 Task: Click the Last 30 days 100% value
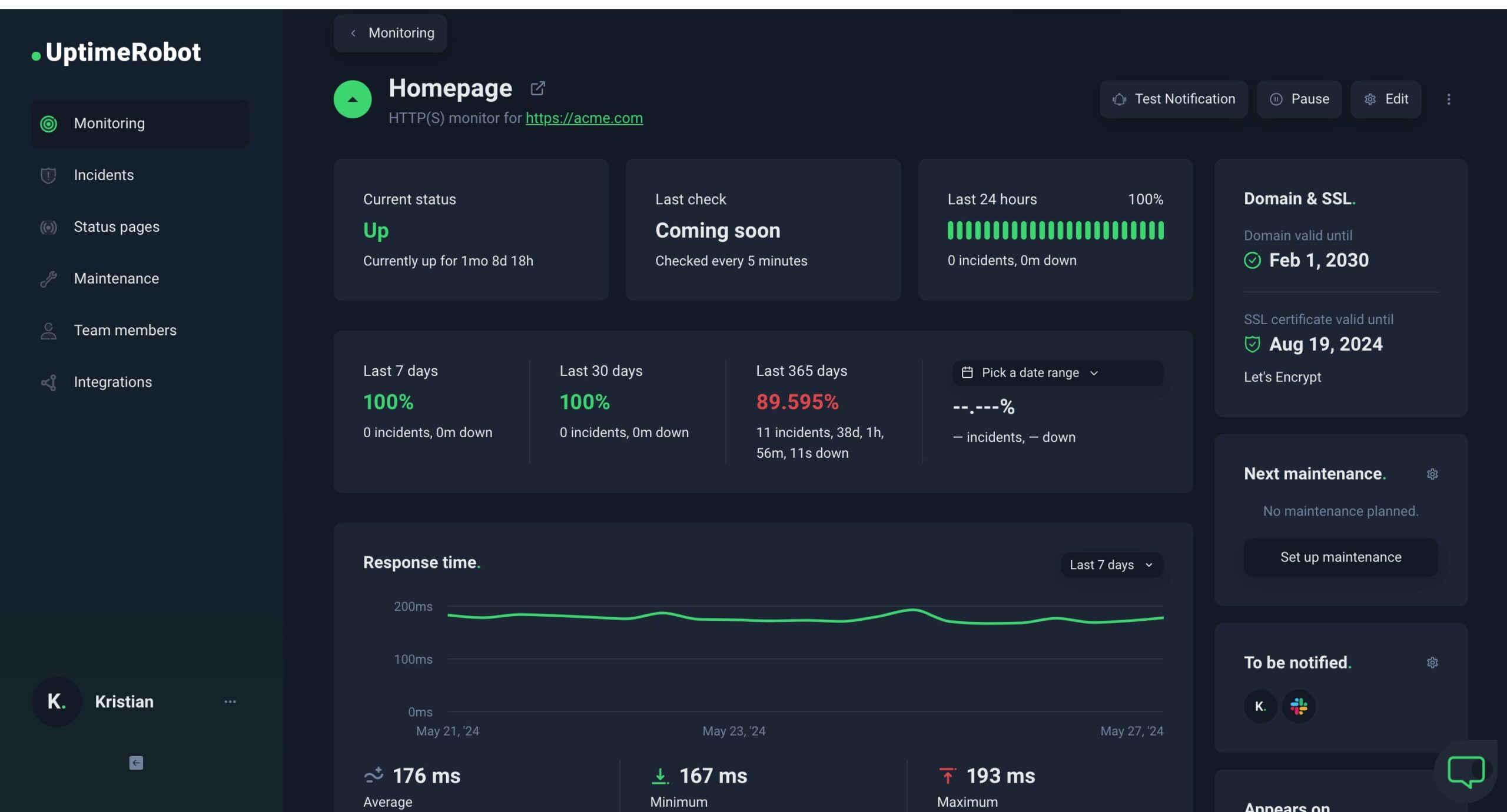[585, 402]
